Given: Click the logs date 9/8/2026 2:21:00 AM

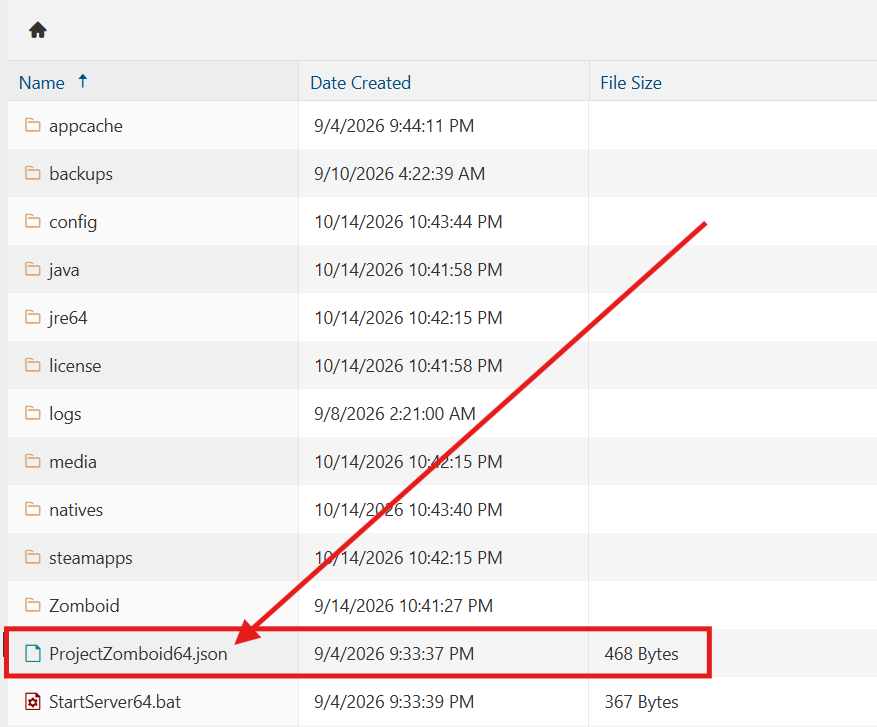Looking at the screenshot, I should (x=394, y=414).
